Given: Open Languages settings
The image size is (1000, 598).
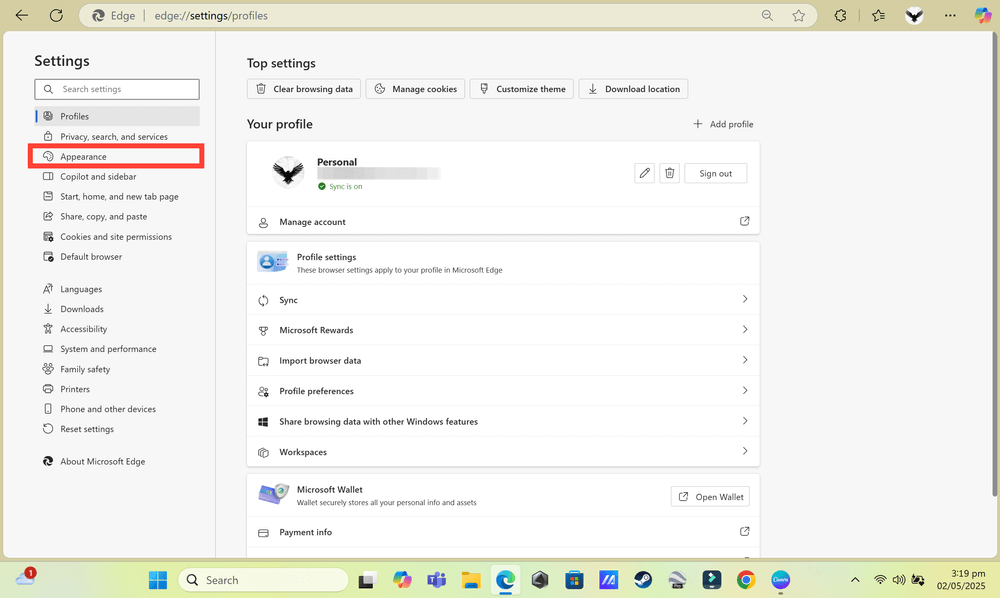Looking at the screenshot, I should coord(117,289).
